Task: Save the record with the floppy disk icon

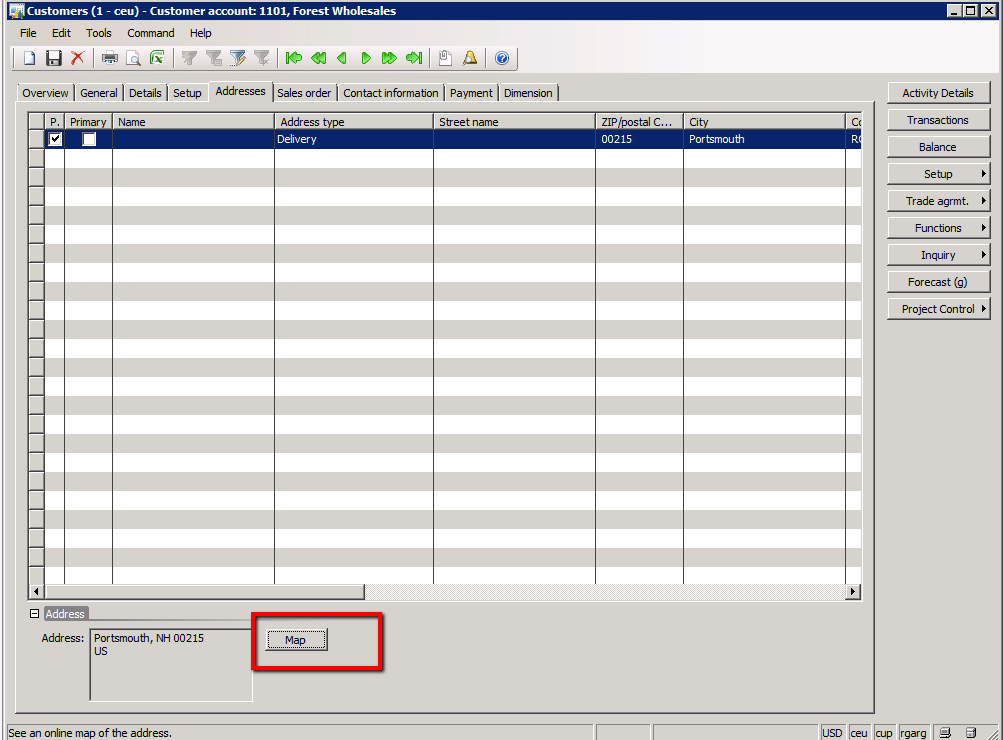Action: point(54,58)
